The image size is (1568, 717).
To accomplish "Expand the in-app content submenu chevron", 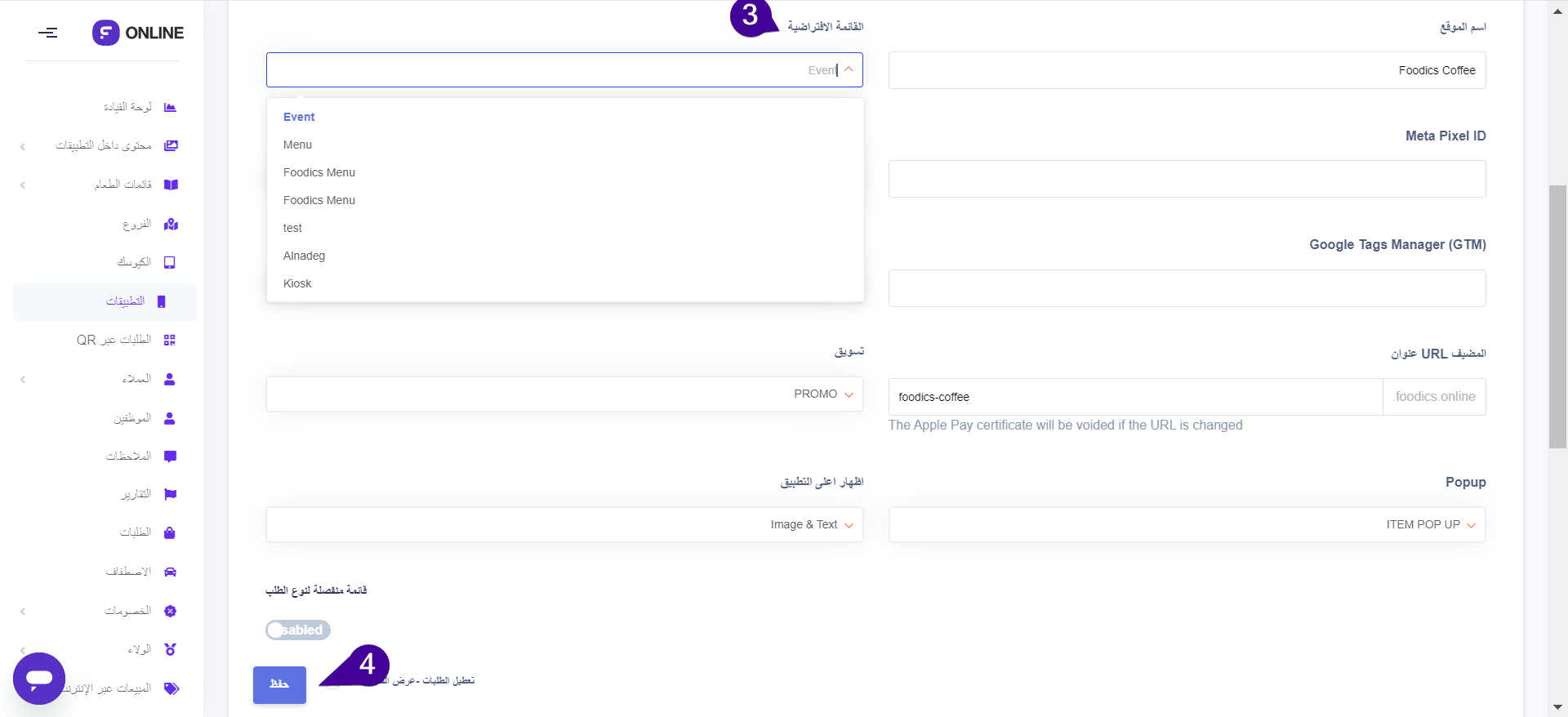I will point(23,146).
